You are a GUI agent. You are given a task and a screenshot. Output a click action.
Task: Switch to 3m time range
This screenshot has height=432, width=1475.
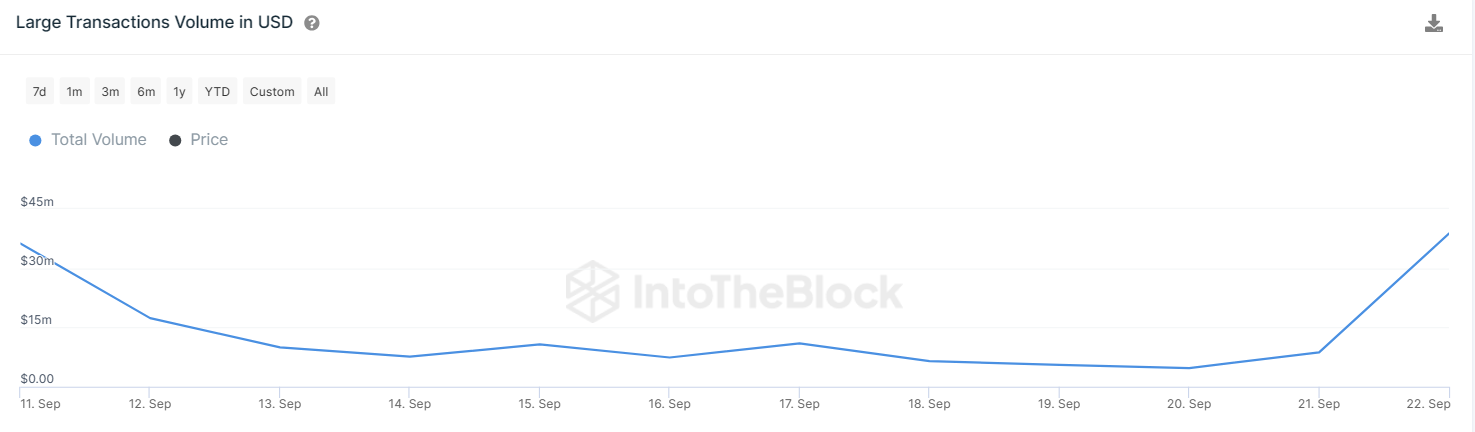click(110, 92)
